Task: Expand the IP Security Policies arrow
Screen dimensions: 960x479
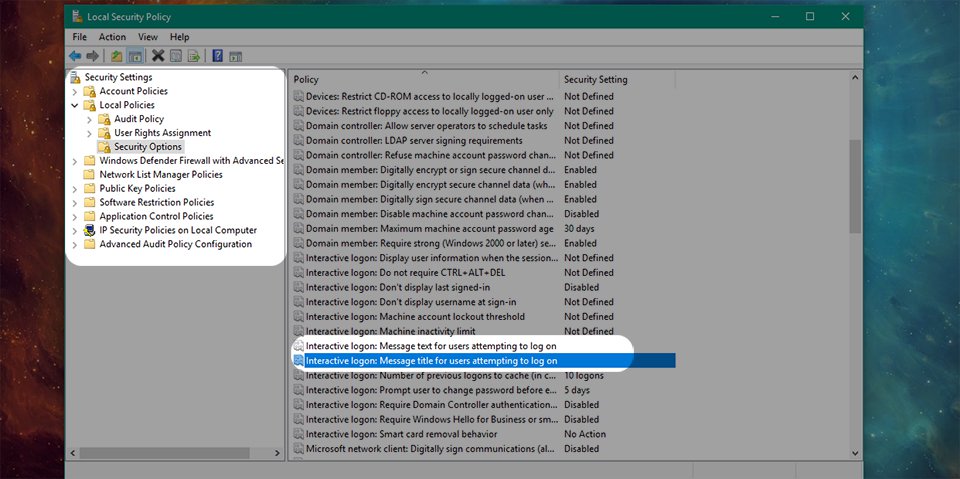Action: pyautogui.click(x=75, y=231)
